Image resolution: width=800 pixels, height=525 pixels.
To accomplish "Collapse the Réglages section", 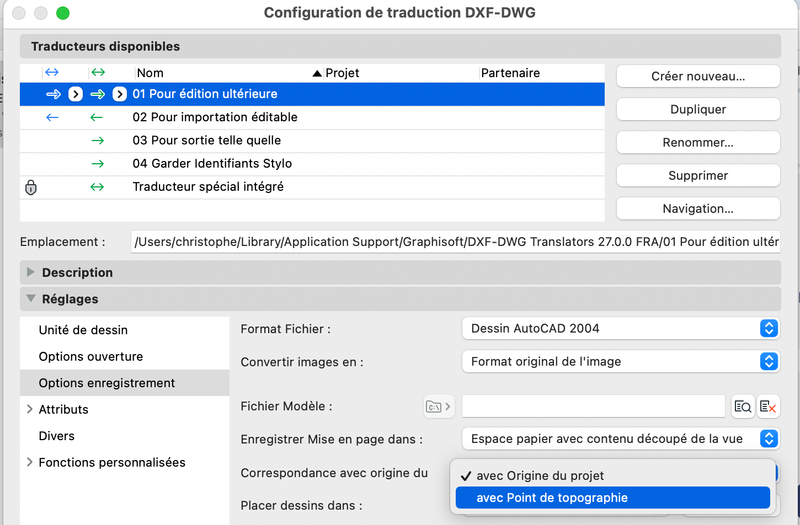I will pos(31,298).
